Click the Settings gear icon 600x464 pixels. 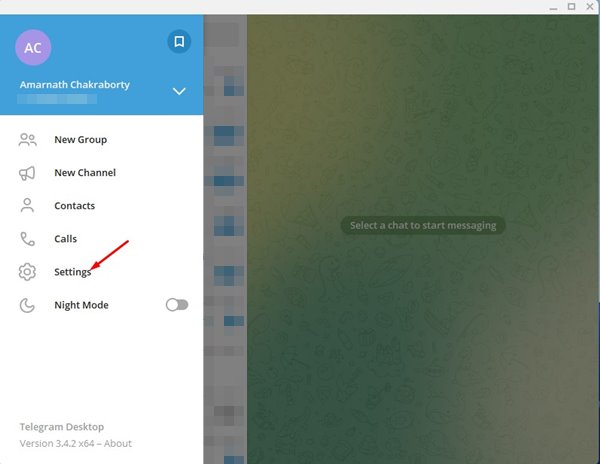[x=27, y=272]
